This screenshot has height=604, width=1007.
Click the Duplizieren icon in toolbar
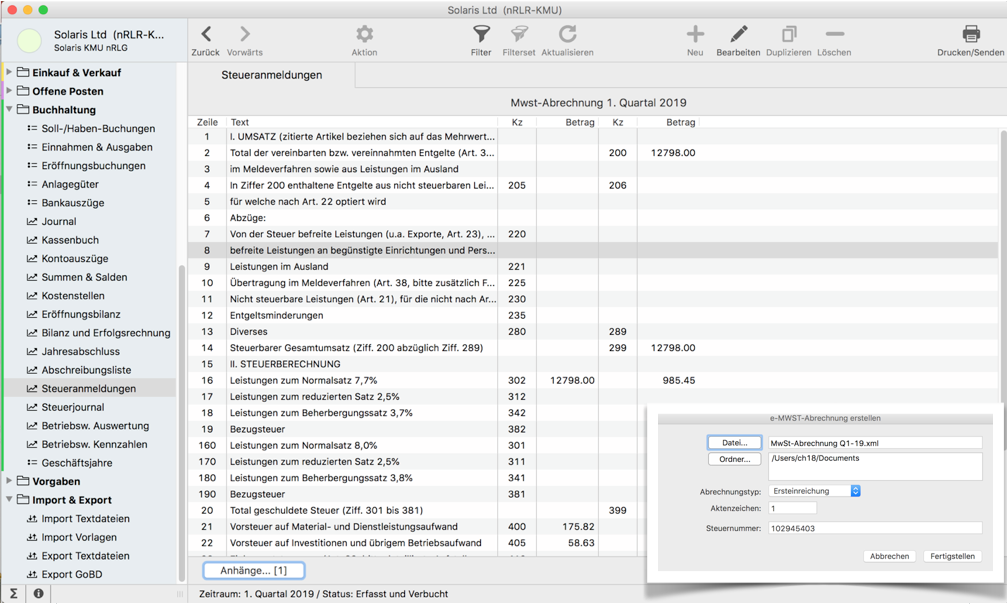[788, 35]
